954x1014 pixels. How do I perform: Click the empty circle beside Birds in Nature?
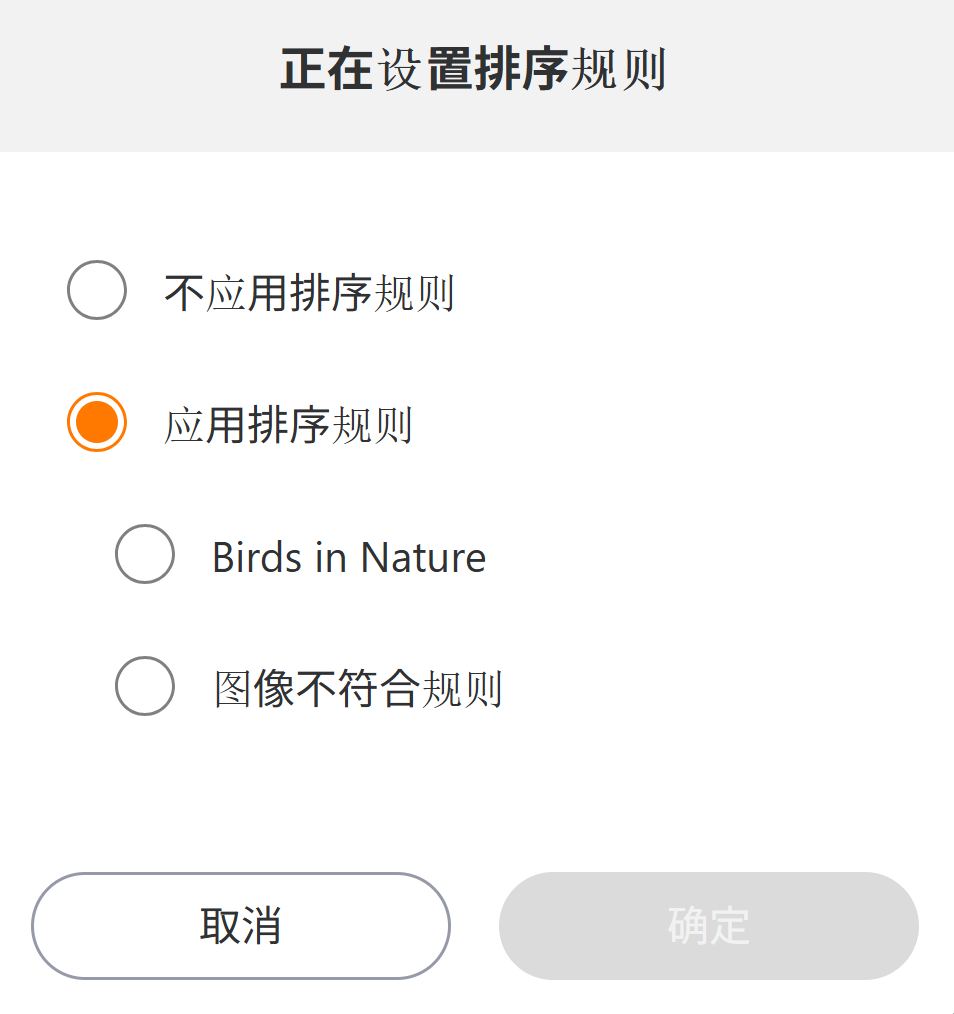(x=145, y=554)
